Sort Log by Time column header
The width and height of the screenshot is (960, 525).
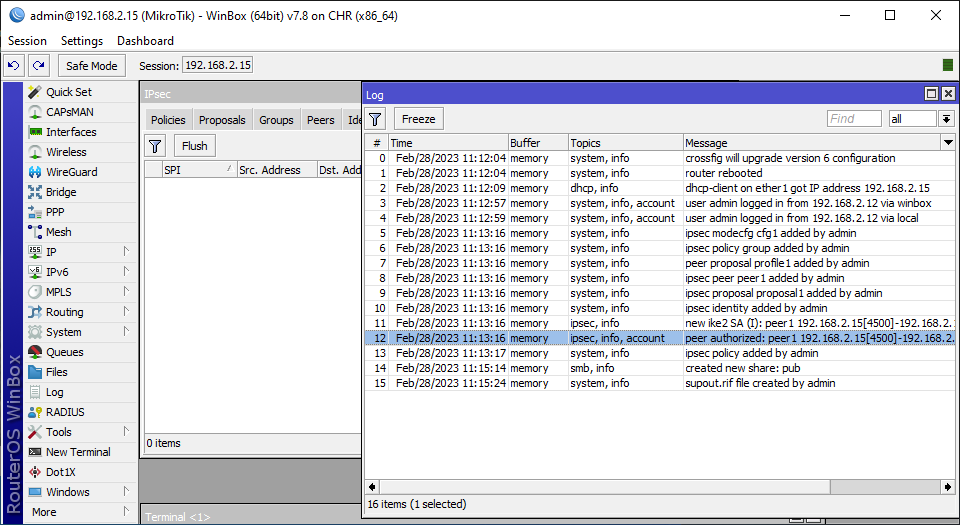point(448,143)
